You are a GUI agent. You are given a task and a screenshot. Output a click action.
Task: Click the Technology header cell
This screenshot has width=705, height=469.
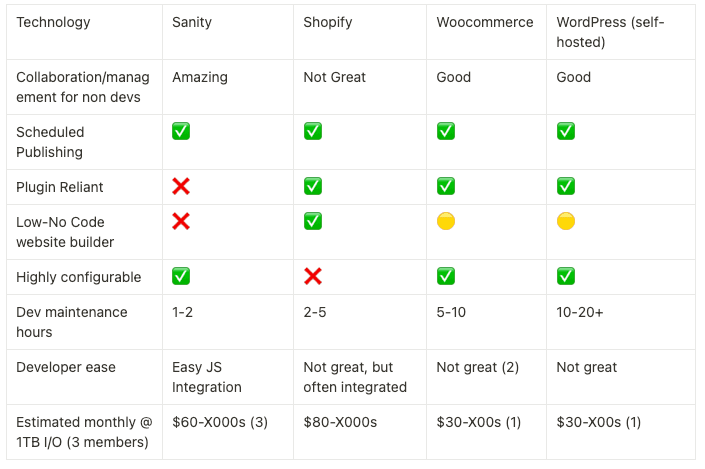(x=53, y=22)
